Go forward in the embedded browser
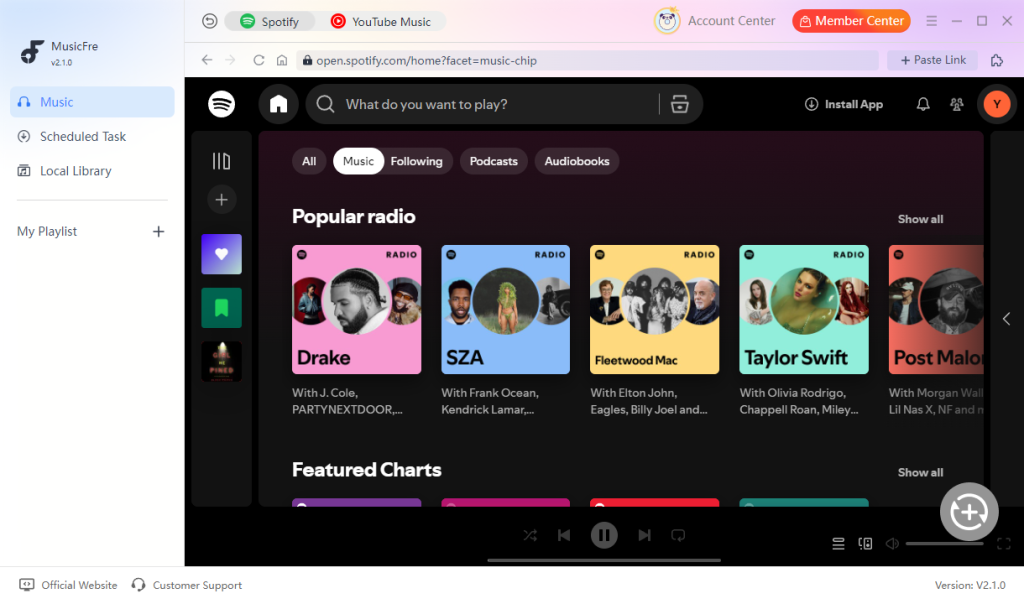Screen dimensions: 1024x604 tap(231, 60)
